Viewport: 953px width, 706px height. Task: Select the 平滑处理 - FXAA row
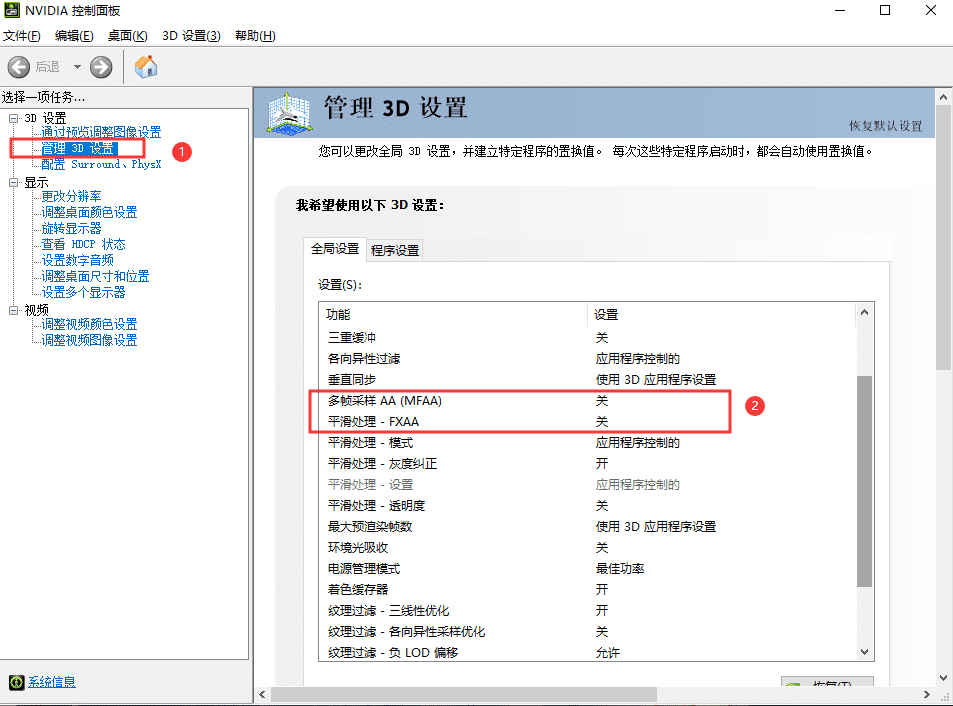pyautogui.click(x=587, y=422)
